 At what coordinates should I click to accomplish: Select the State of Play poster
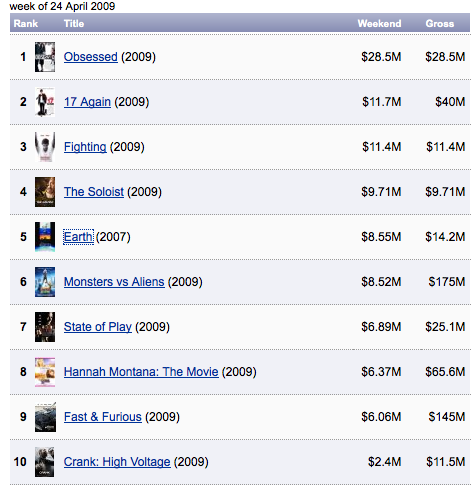point(45,327)
